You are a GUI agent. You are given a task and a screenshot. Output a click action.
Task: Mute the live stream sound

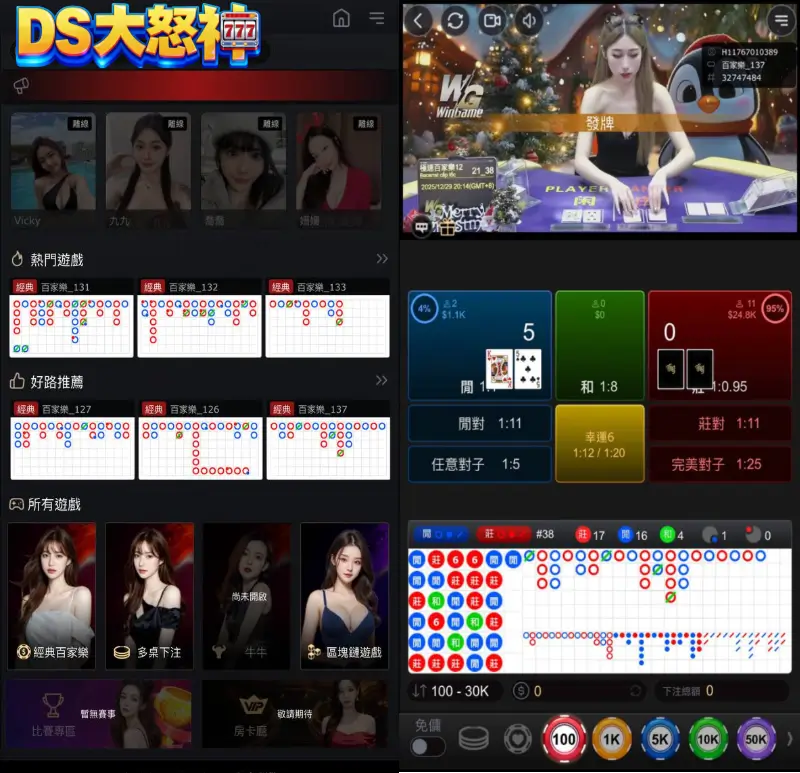pyautogui.click(x=529, y=20)
